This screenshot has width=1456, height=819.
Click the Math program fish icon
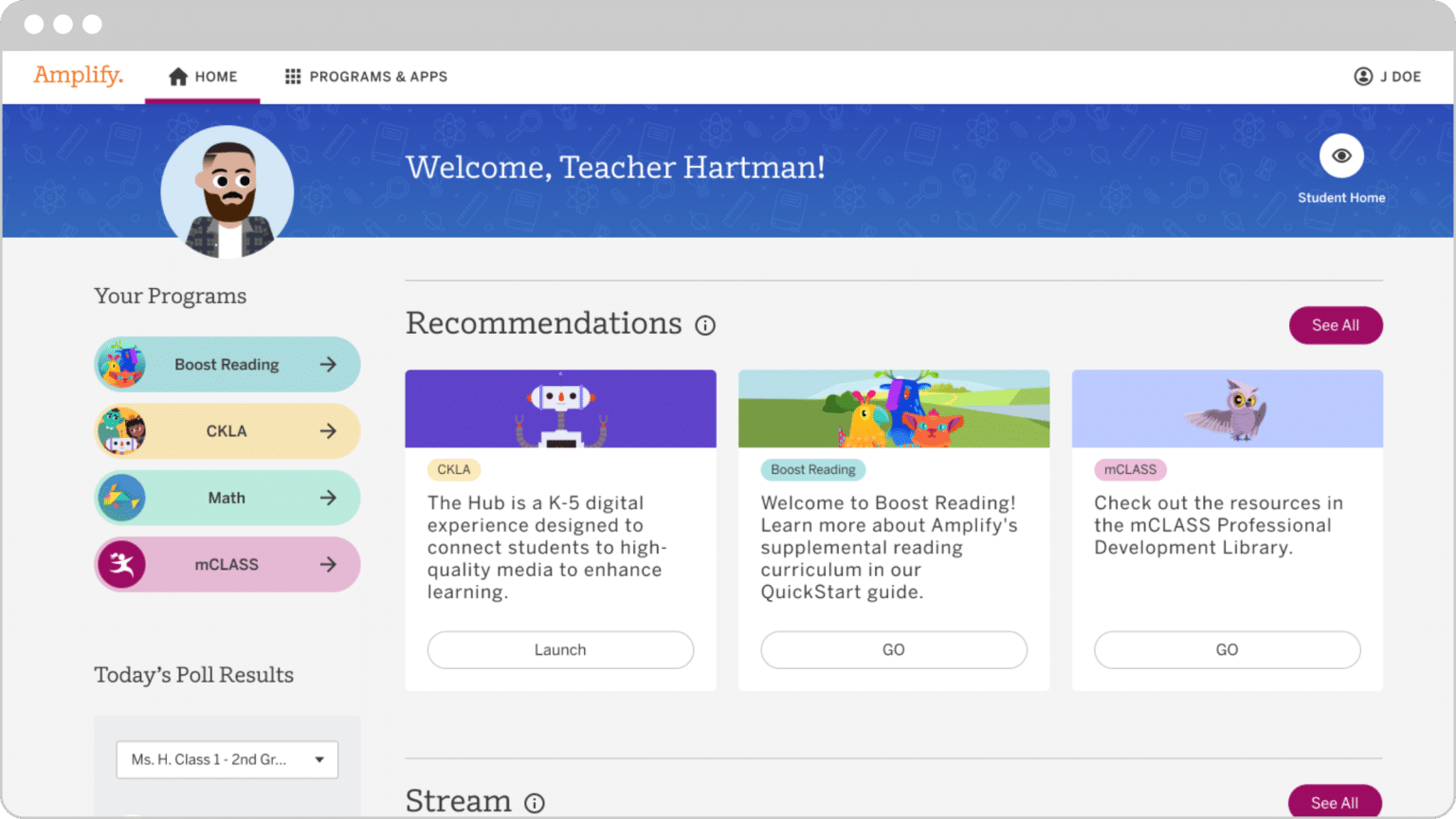[x=121, y=498]
